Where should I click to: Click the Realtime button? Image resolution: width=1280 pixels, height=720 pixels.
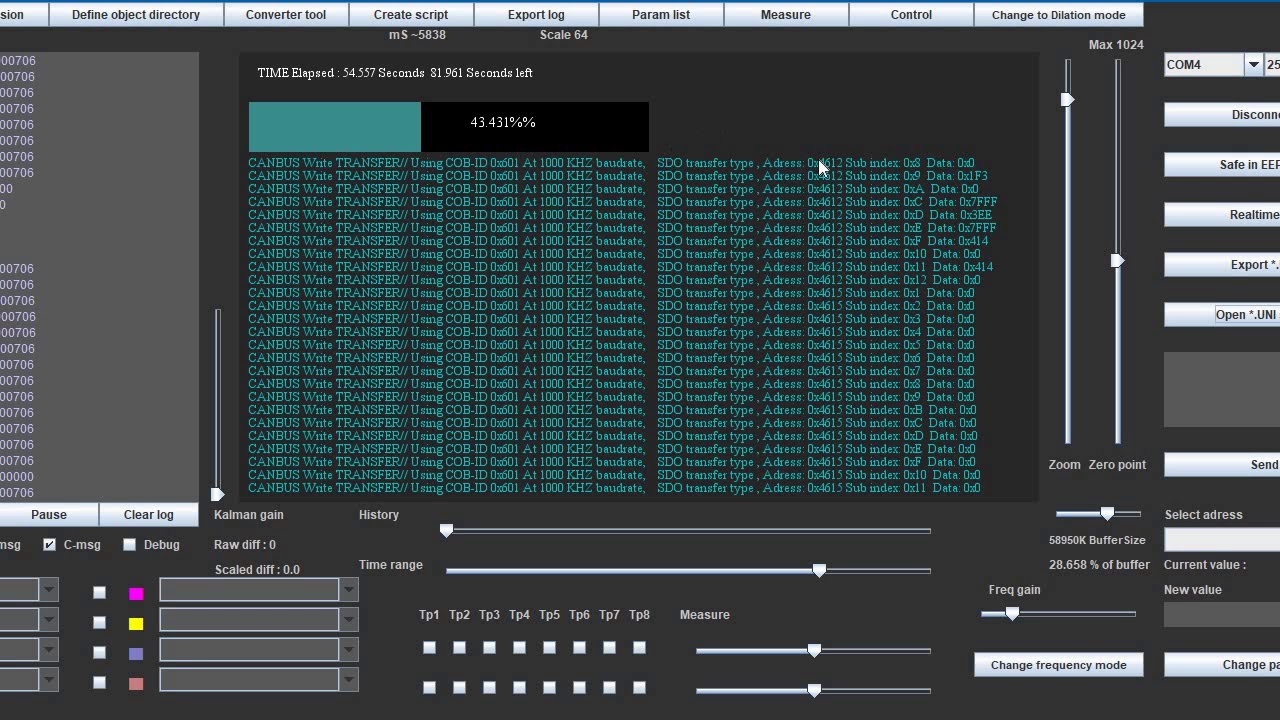point(1222,214)
